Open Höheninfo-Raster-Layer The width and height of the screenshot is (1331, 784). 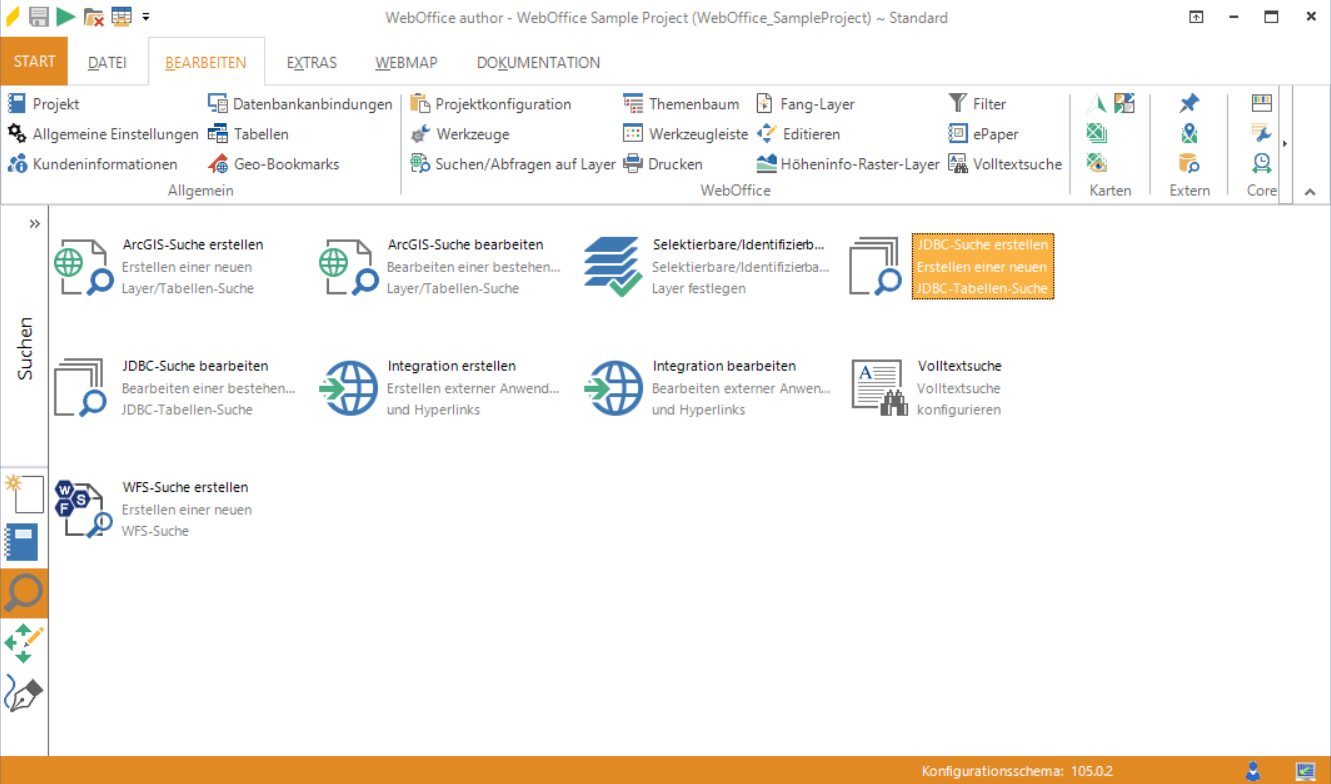tap(848, 164)
